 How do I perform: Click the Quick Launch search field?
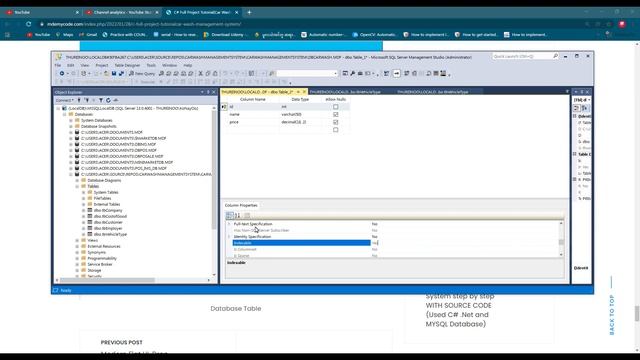pyautogui.click(x=522, y=56)
